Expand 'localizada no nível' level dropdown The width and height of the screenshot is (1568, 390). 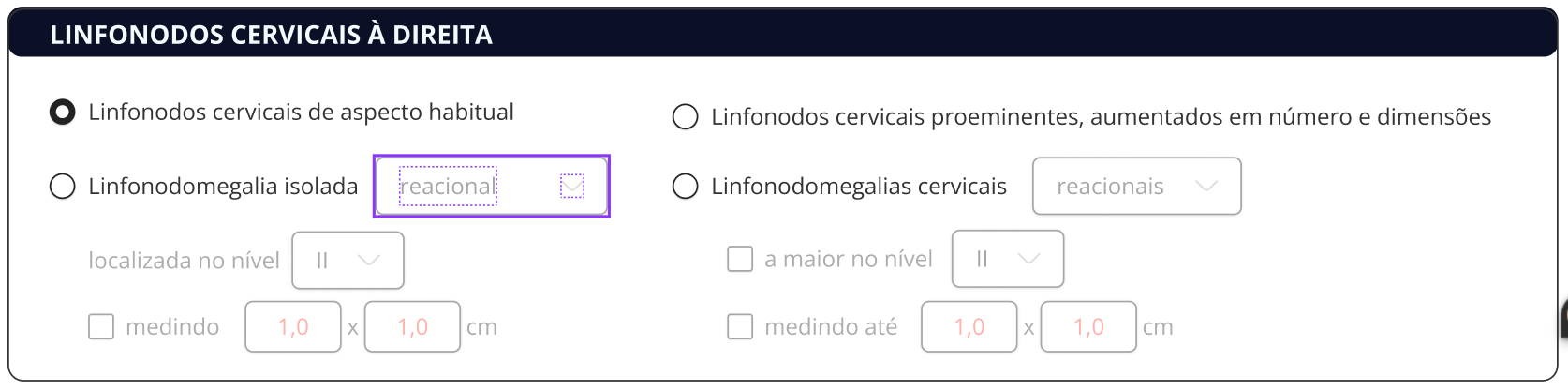click(337, 260)
